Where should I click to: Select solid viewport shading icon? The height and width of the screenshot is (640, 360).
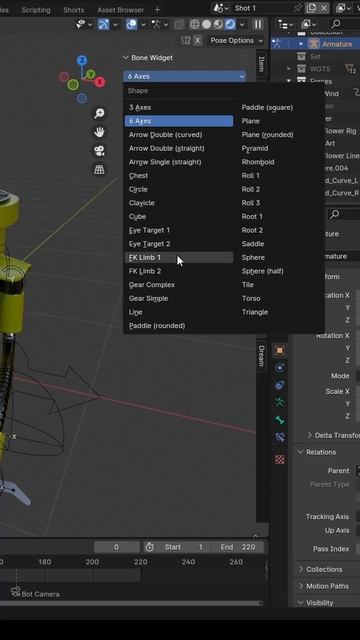[207, 24]
